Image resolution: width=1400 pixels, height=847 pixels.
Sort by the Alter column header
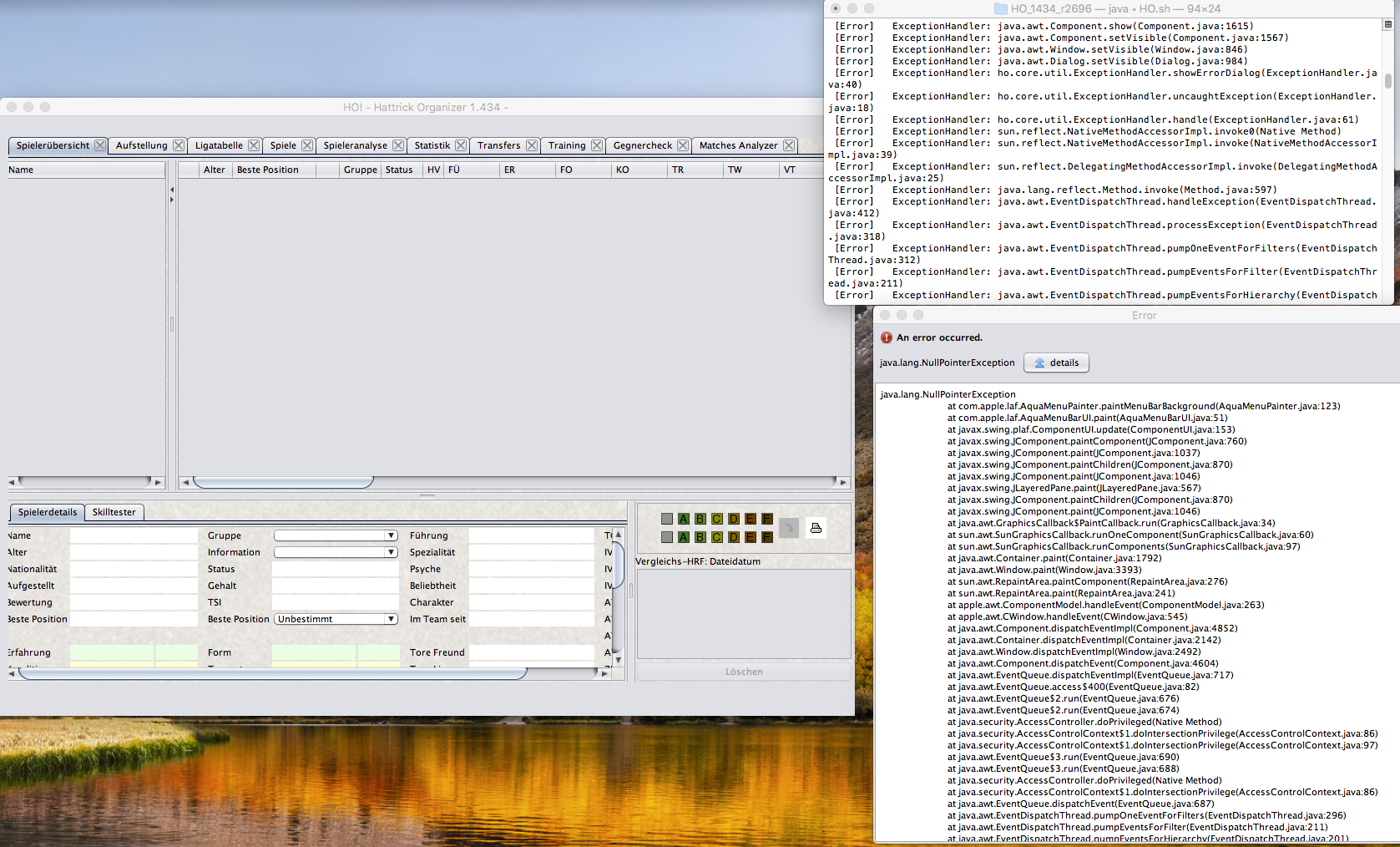pos(214,170)
